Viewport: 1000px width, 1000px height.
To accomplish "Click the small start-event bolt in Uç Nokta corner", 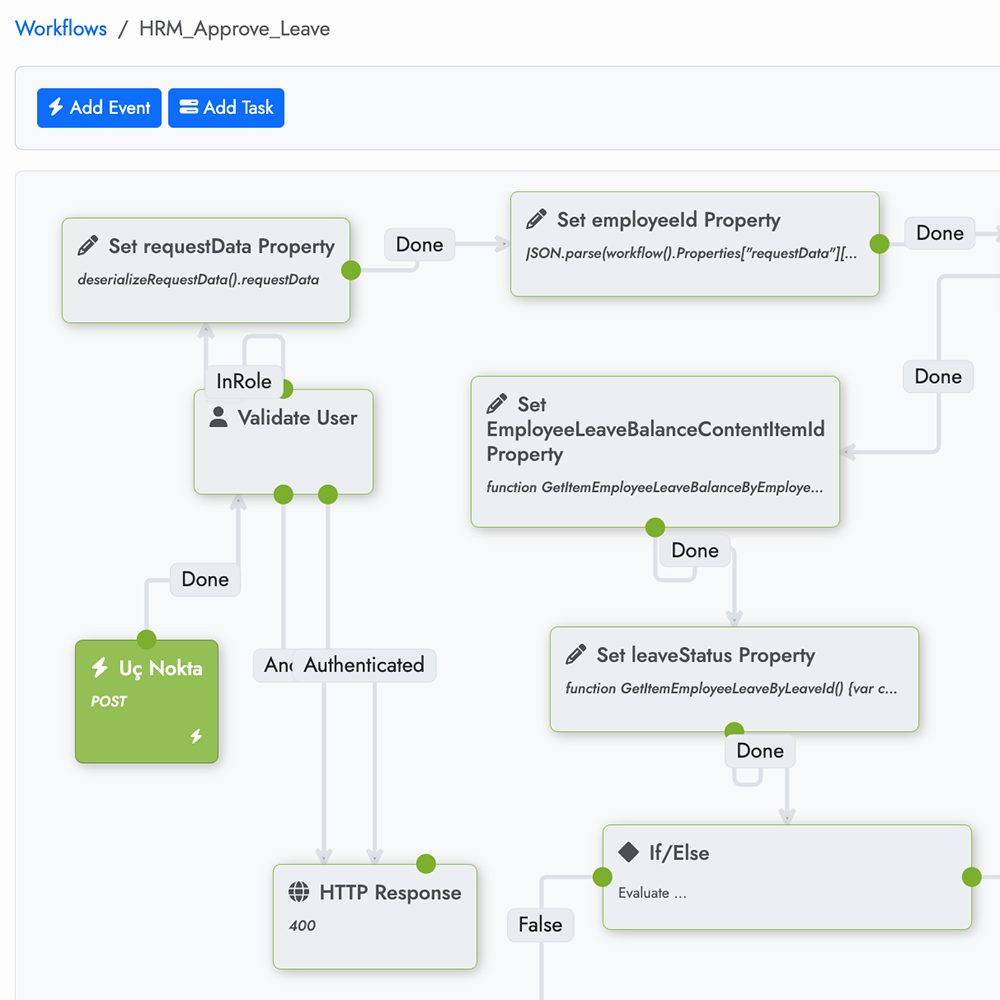I will [x=196, y=737].
